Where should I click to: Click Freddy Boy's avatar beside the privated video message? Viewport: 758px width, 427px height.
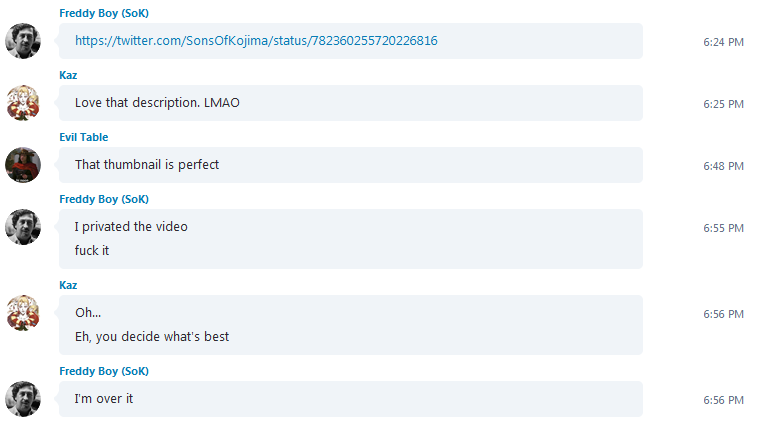23,227
